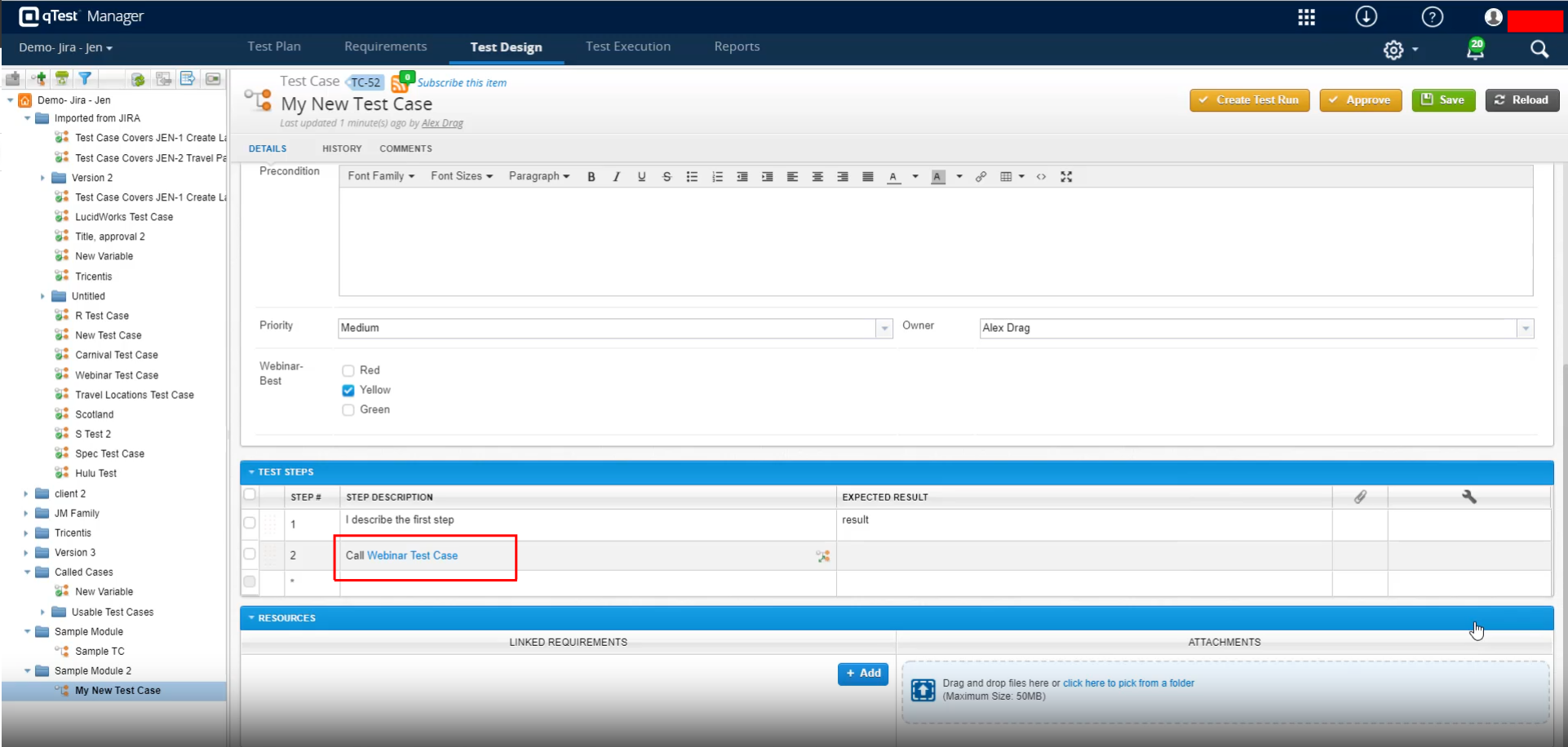
Task: Open the Priority dropdown
Action: [x=884, y=329]
